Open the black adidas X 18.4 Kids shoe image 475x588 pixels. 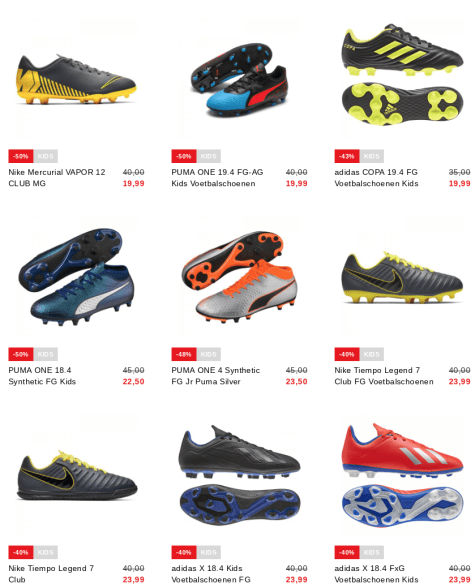[x=239, y=475]
